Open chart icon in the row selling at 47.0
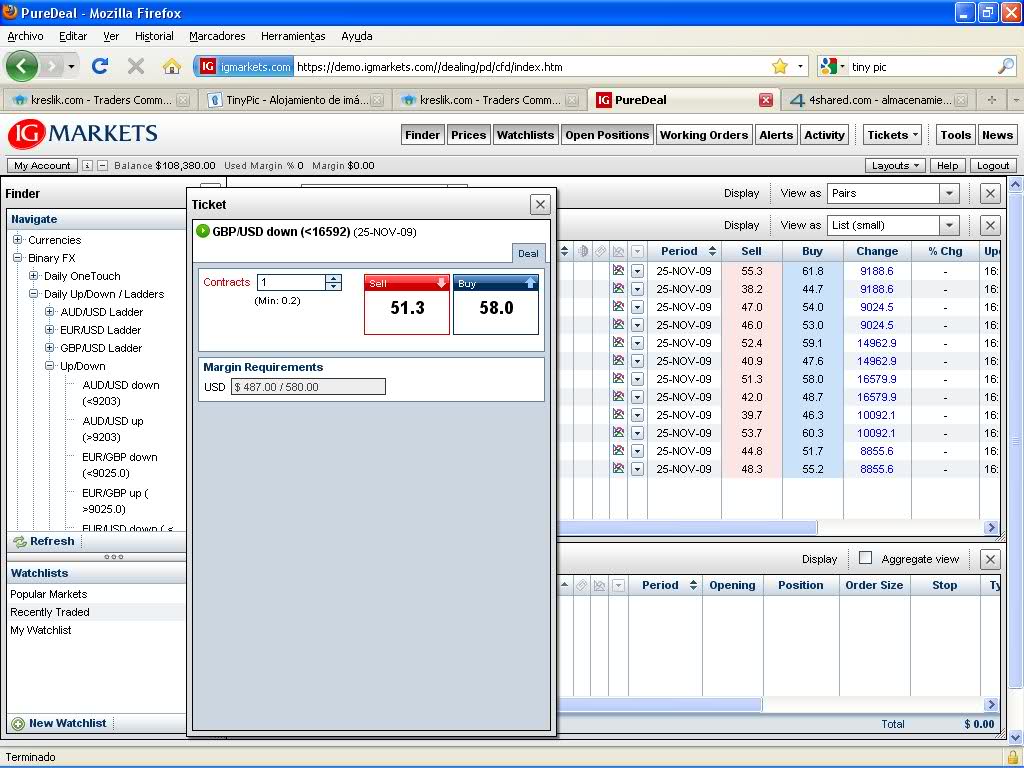Viewport: 1024px width, 768px height. pos(618,306)
